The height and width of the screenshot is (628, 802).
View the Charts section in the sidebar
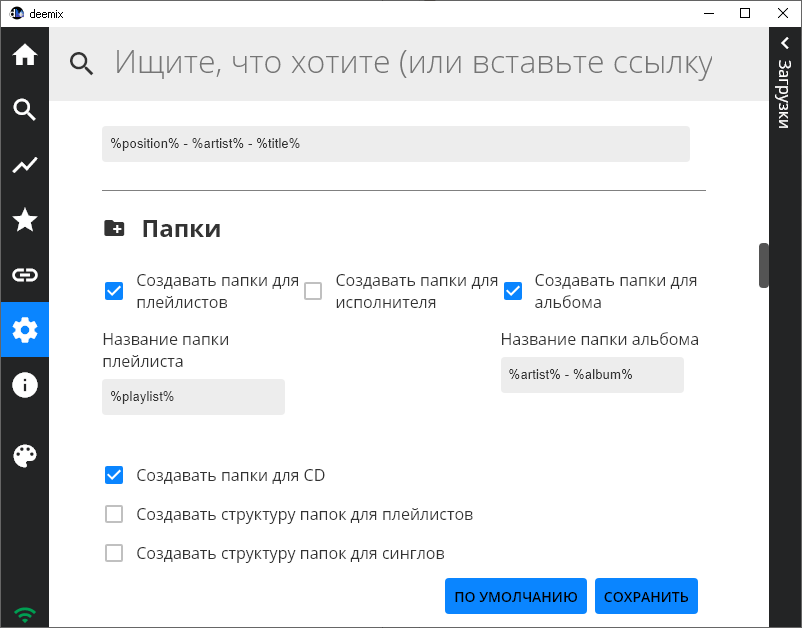click(x=24, y=165)
